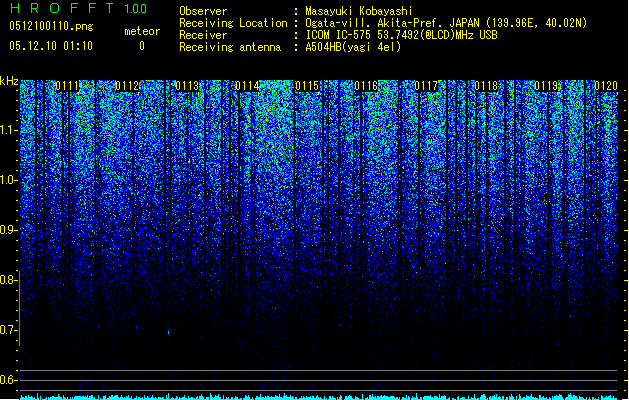Click the meteor label
This screenshot has height=400, width=629.
click(142, 31)
